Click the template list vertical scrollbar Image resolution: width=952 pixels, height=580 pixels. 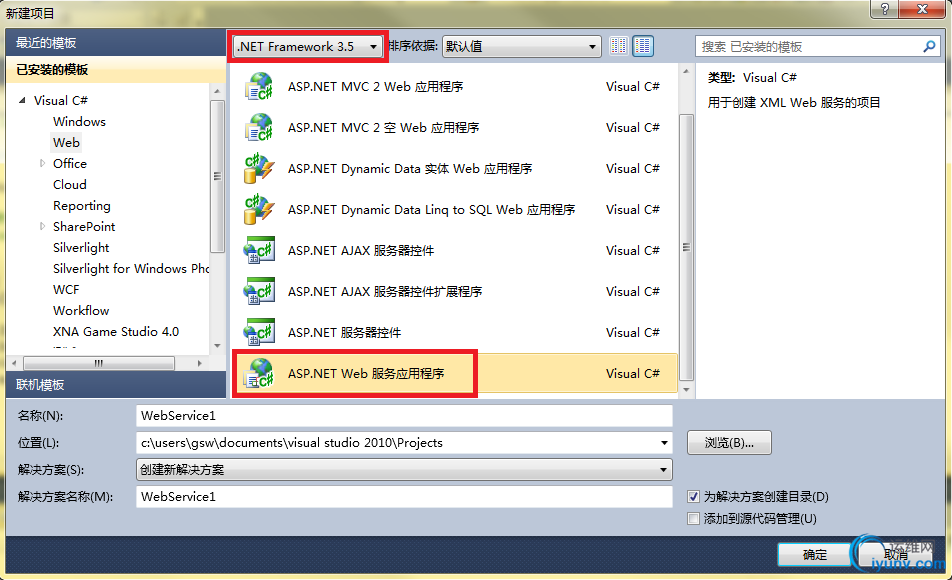pos(686,246)
